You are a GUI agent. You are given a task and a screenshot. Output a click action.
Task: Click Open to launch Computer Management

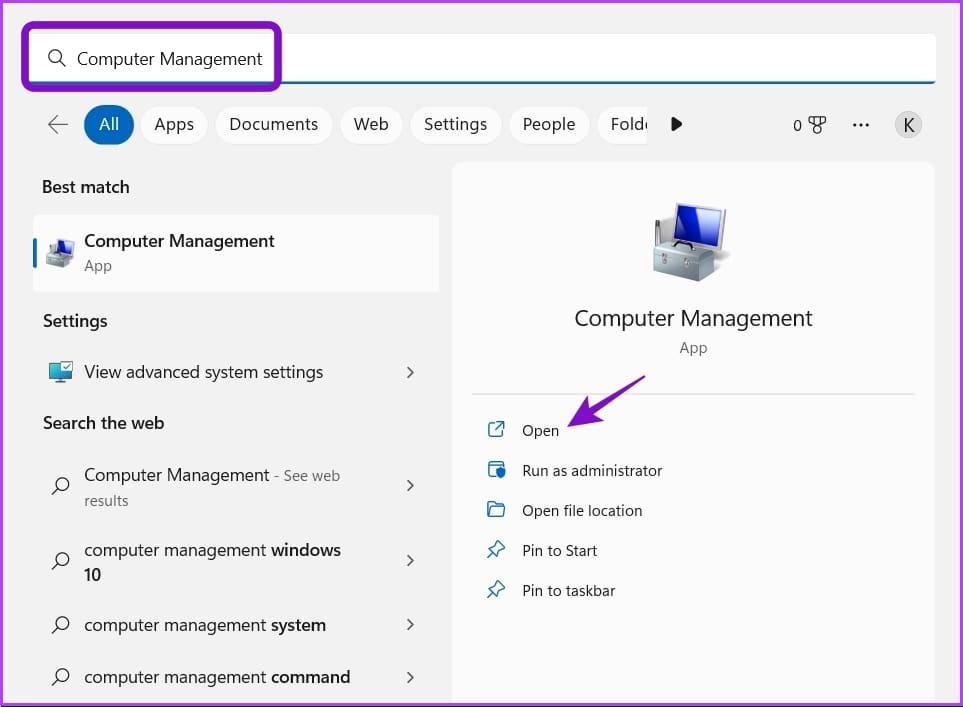[x=540, y=431]
